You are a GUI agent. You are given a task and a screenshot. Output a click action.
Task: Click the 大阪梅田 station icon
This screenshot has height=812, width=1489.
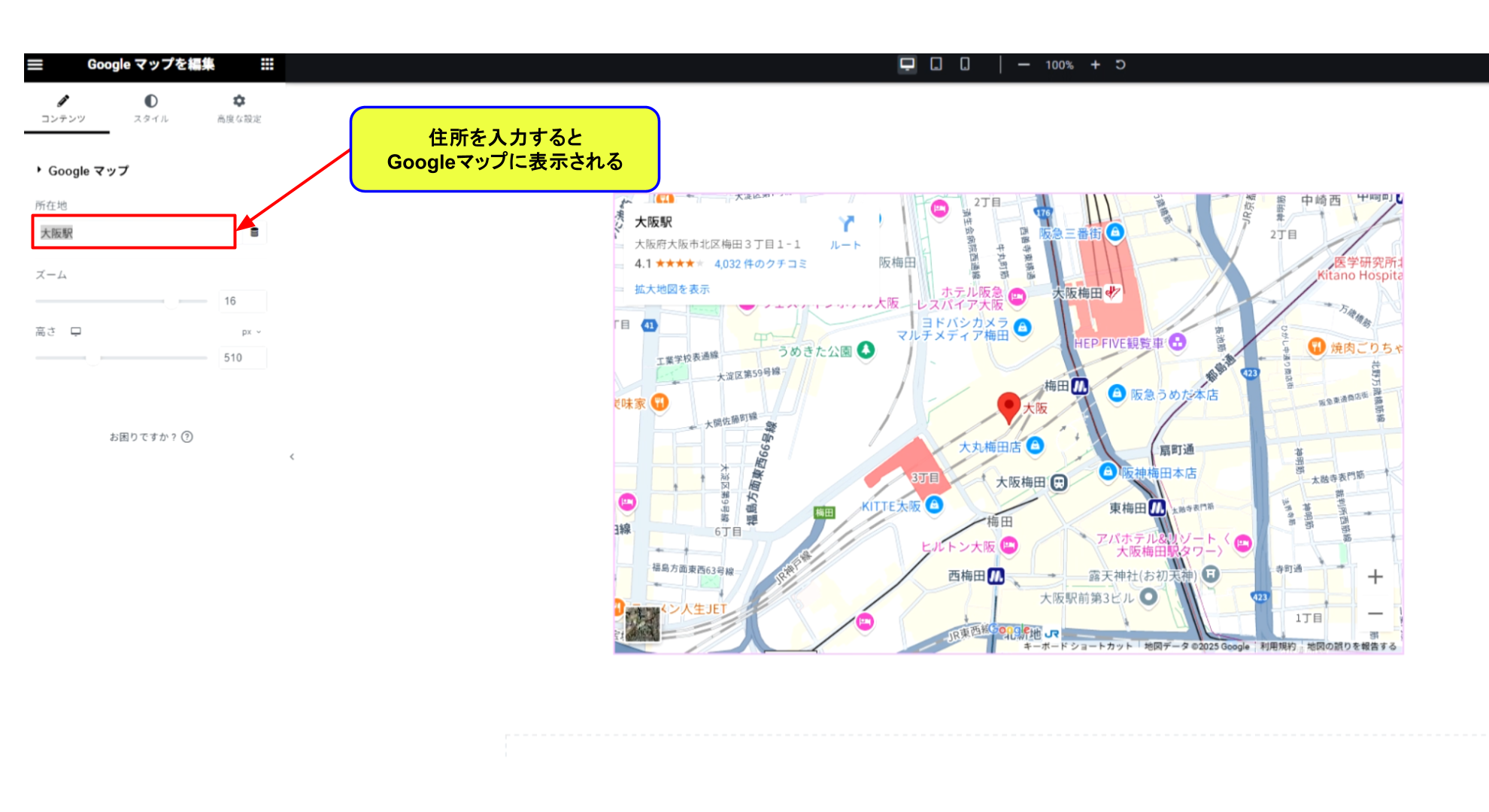(x=1059, y=483)
